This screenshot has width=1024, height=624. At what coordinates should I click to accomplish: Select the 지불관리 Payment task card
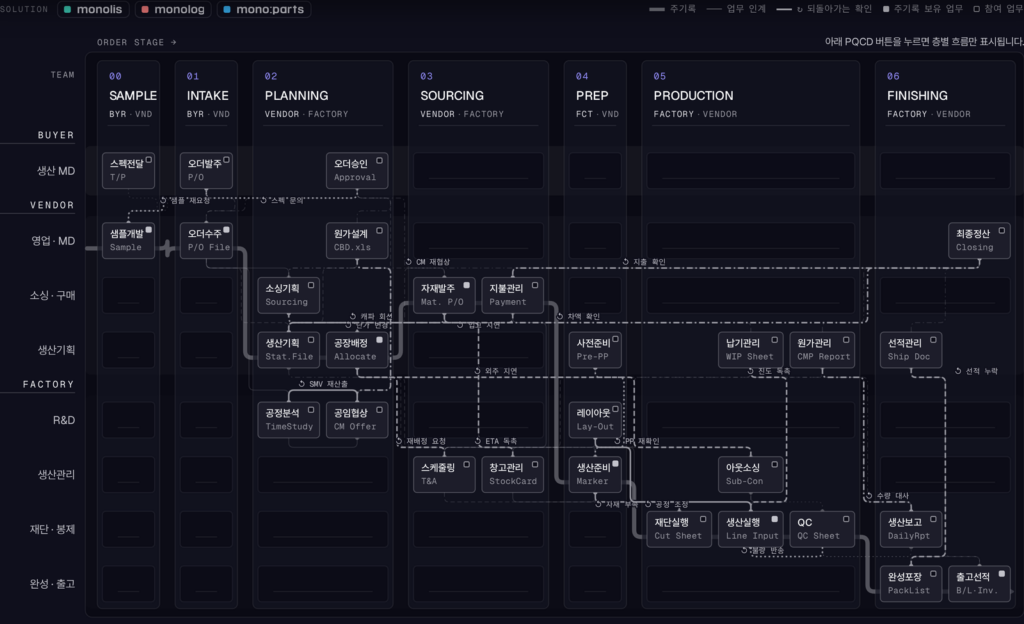[x=513, y=295]
